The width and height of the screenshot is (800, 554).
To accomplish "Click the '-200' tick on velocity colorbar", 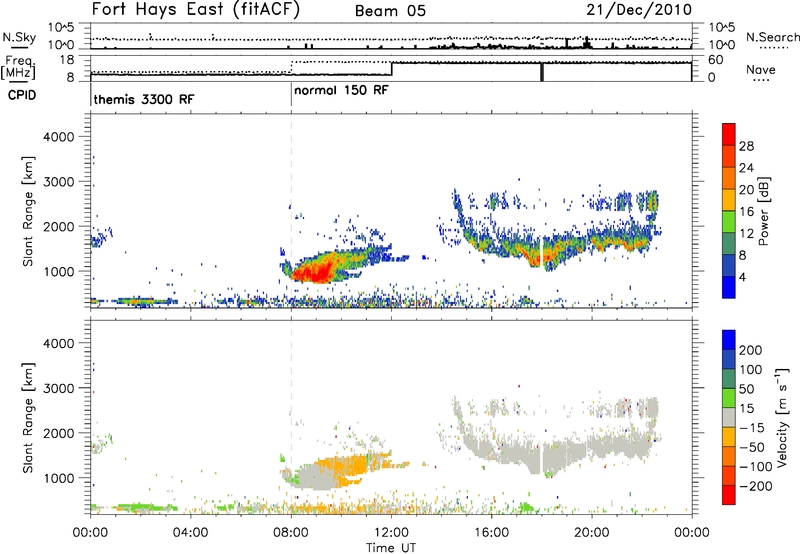I will click(755, 486).
